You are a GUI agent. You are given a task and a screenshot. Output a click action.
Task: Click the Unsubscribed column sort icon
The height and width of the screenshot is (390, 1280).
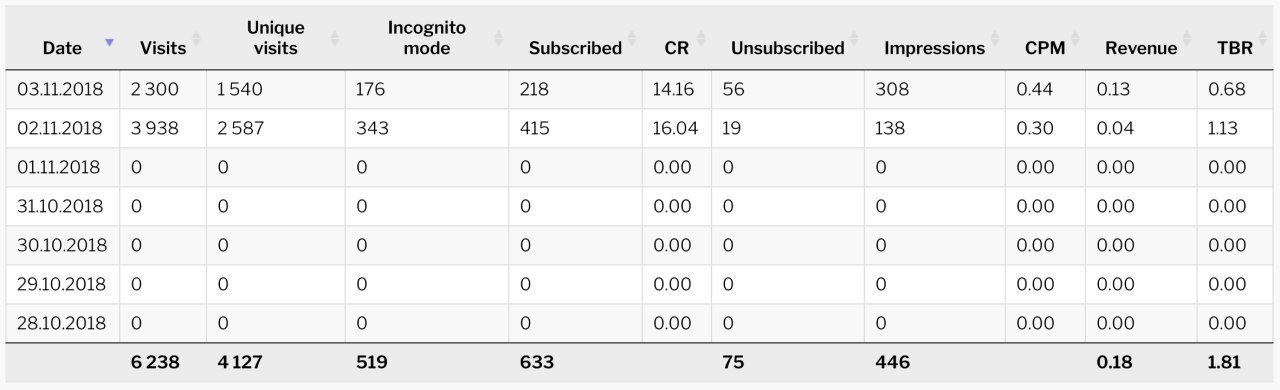(854, 40)
